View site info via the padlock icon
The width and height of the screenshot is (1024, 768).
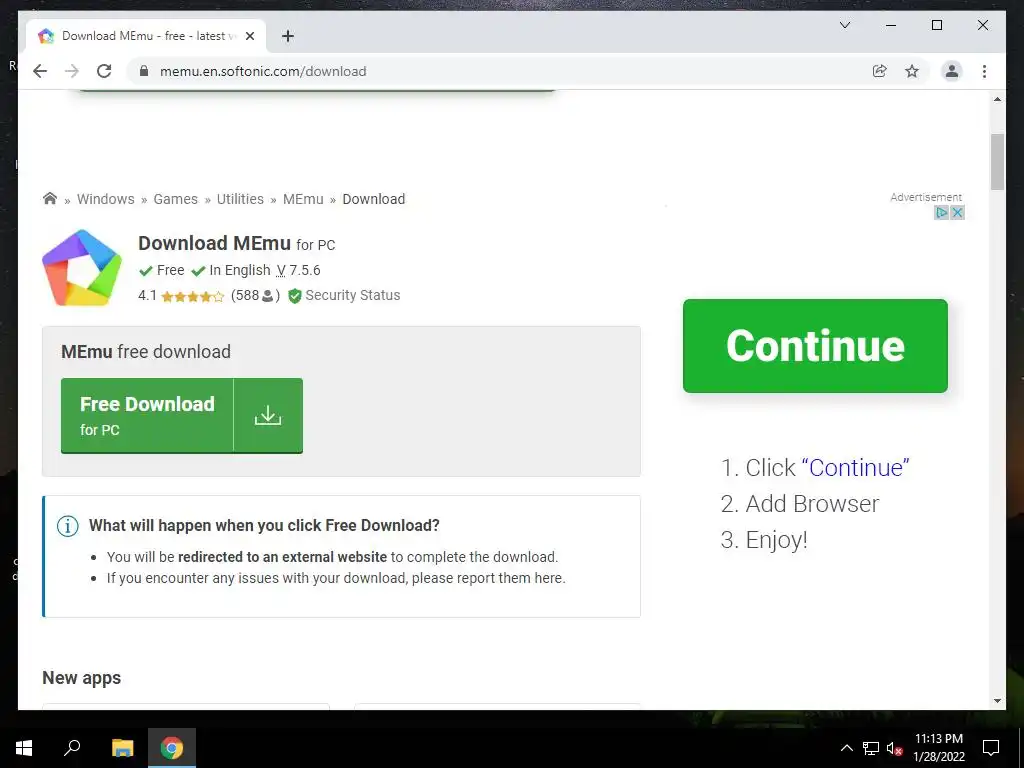144,71
